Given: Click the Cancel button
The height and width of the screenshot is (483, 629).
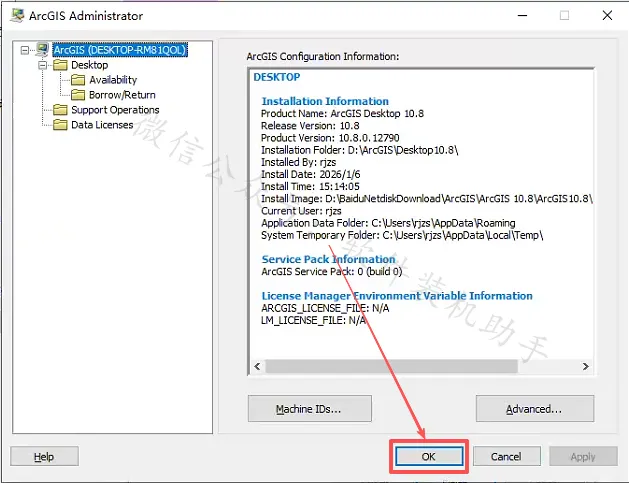Looking at the screenshot, I should (x=506, y=457).
